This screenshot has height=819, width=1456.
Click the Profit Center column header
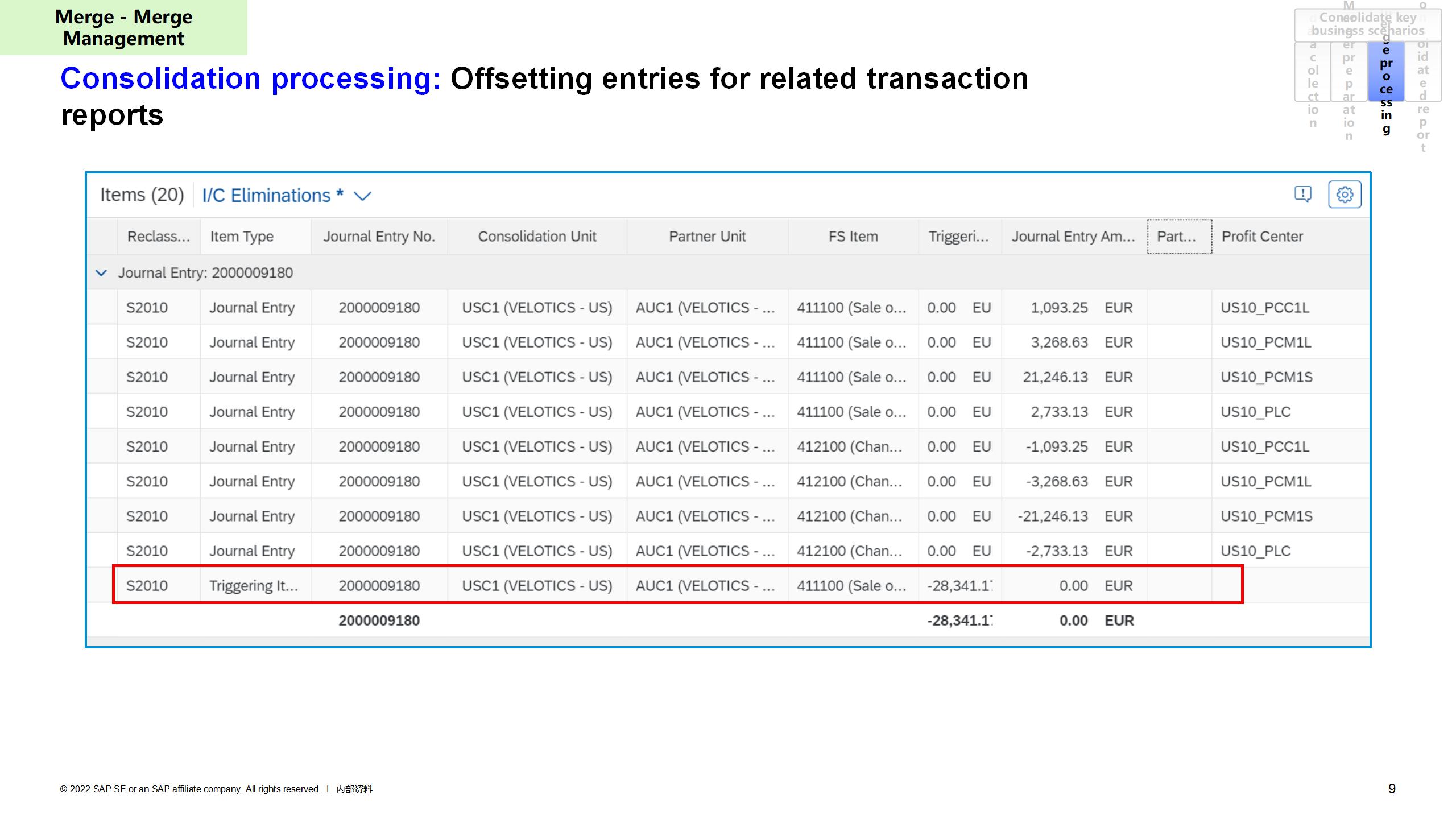pyautogui.click(x=1262, y=237)
